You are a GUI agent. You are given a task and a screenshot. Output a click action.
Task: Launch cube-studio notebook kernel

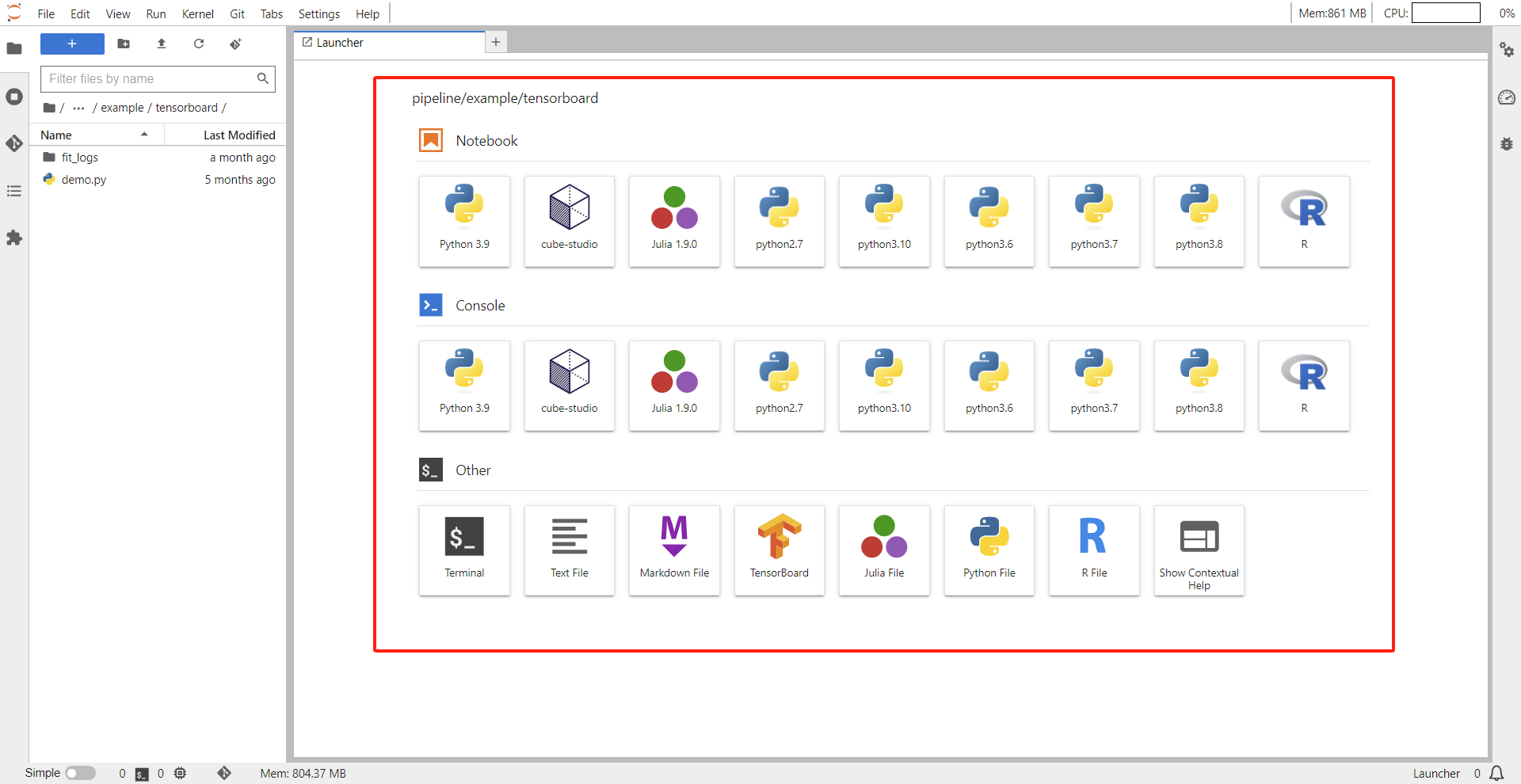pos(570,221)
